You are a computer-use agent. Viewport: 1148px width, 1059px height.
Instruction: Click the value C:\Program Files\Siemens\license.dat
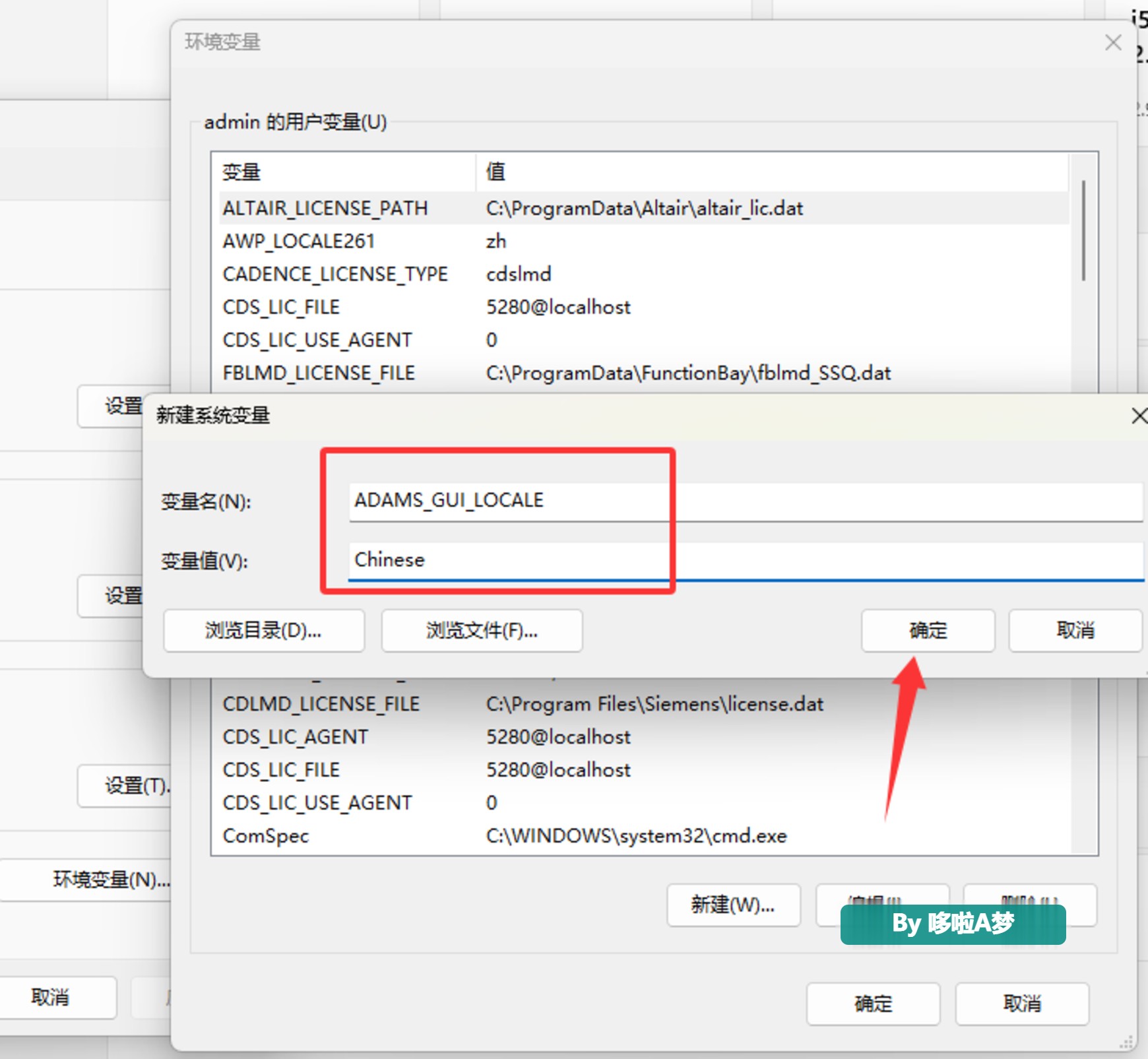654,704
